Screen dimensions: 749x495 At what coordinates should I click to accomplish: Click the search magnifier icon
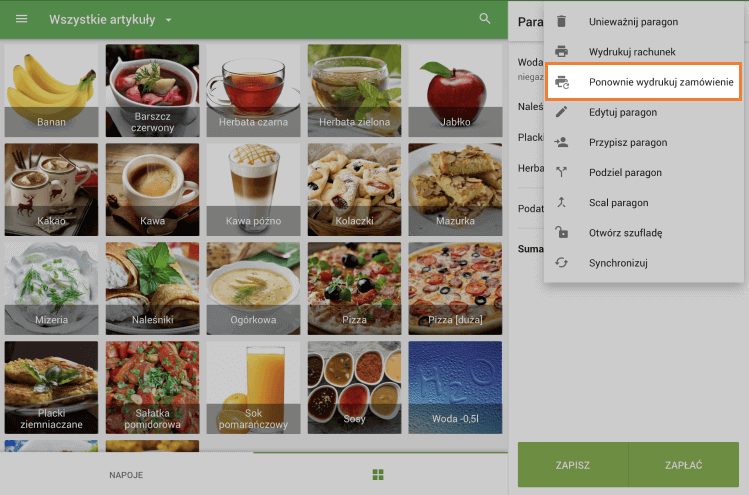coord(485,19)
